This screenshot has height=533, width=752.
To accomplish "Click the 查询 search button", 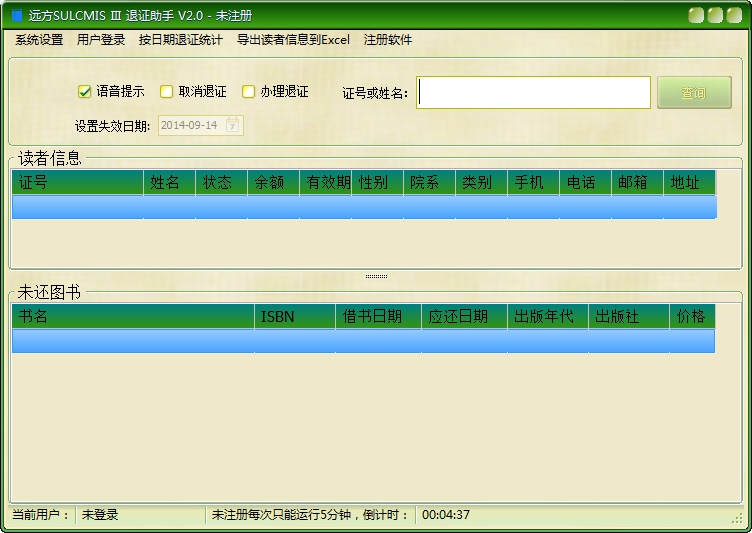I will (694, 93).
